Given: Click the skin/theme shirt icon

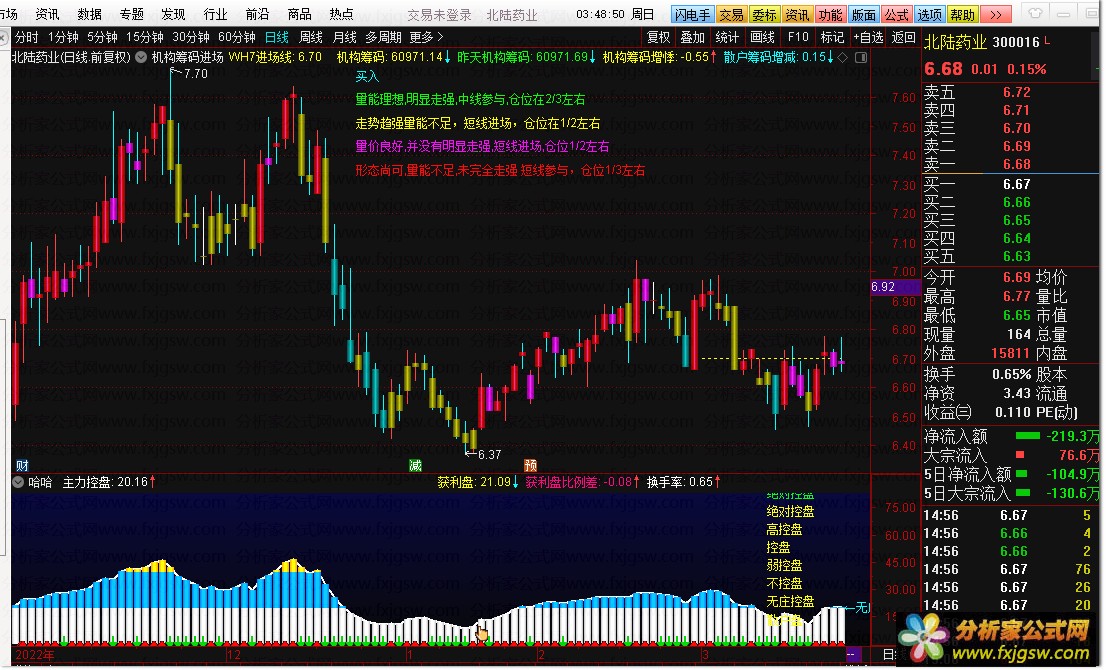Looking at the screenshot, I should pyautogui.click(x=1035, y=13).
